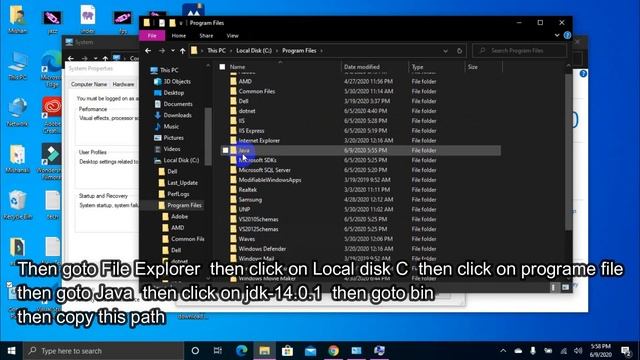The height and width of the screenshot is (360, 640).
Task: Open Explorer help question mark icon
Action: (x=567, y=36)
